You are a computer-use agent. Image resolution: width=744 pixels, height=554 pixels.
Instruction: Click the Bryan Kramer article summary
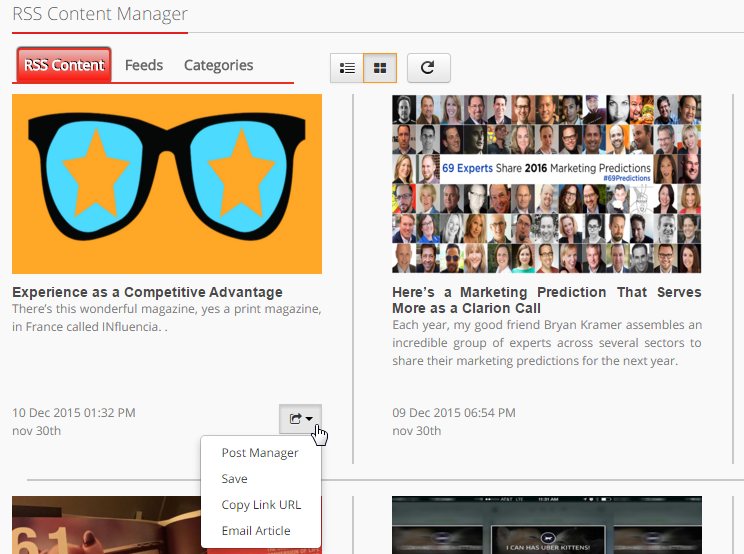coord(546,343)
